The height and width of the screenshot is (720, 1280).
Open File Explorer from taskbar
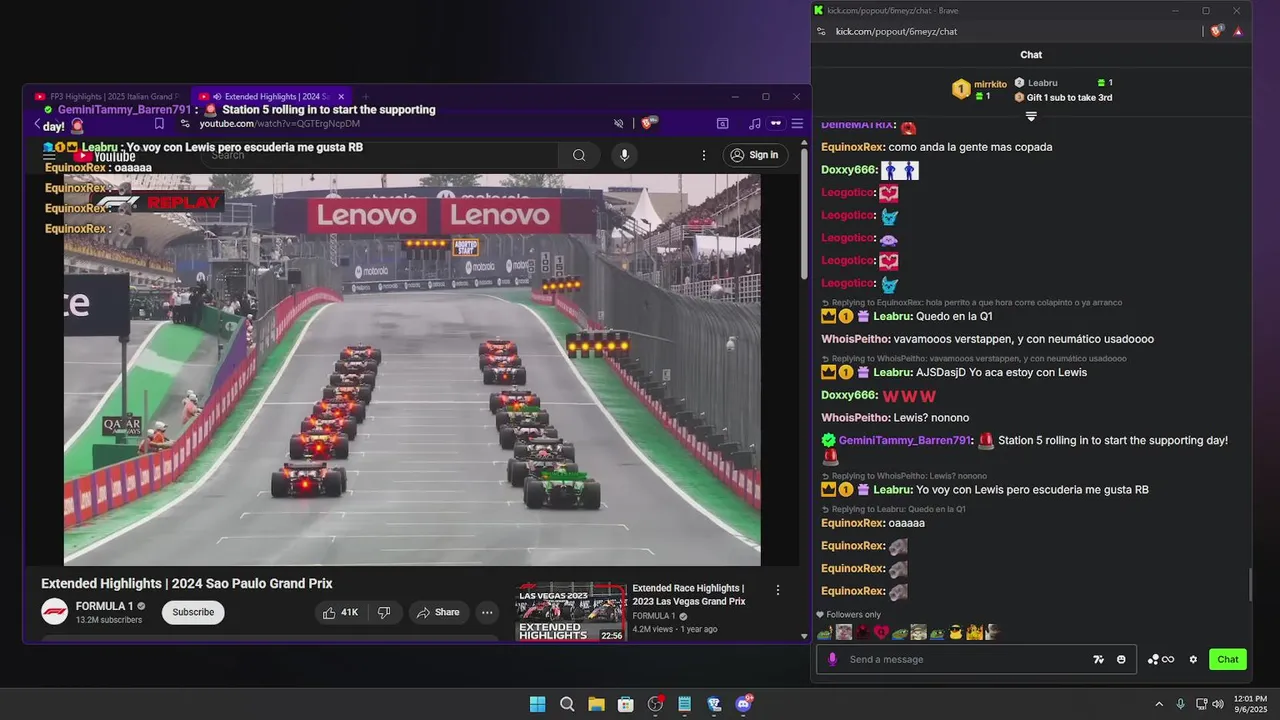point(596,704)
